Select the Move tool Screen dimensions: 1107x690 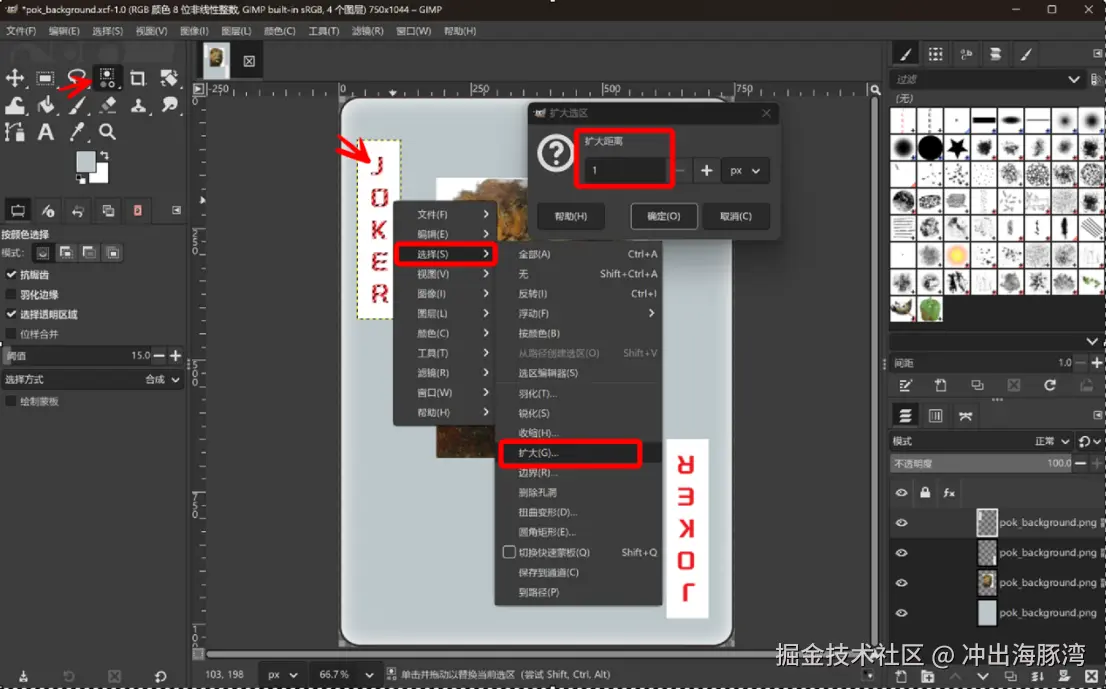(15, 78)
